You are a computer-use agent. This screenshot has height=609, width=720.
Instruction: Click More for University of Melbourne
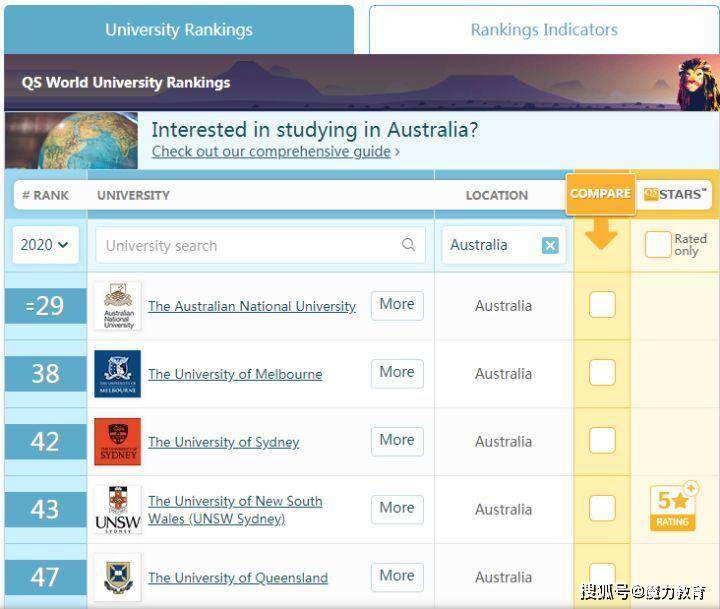[397, 372]
